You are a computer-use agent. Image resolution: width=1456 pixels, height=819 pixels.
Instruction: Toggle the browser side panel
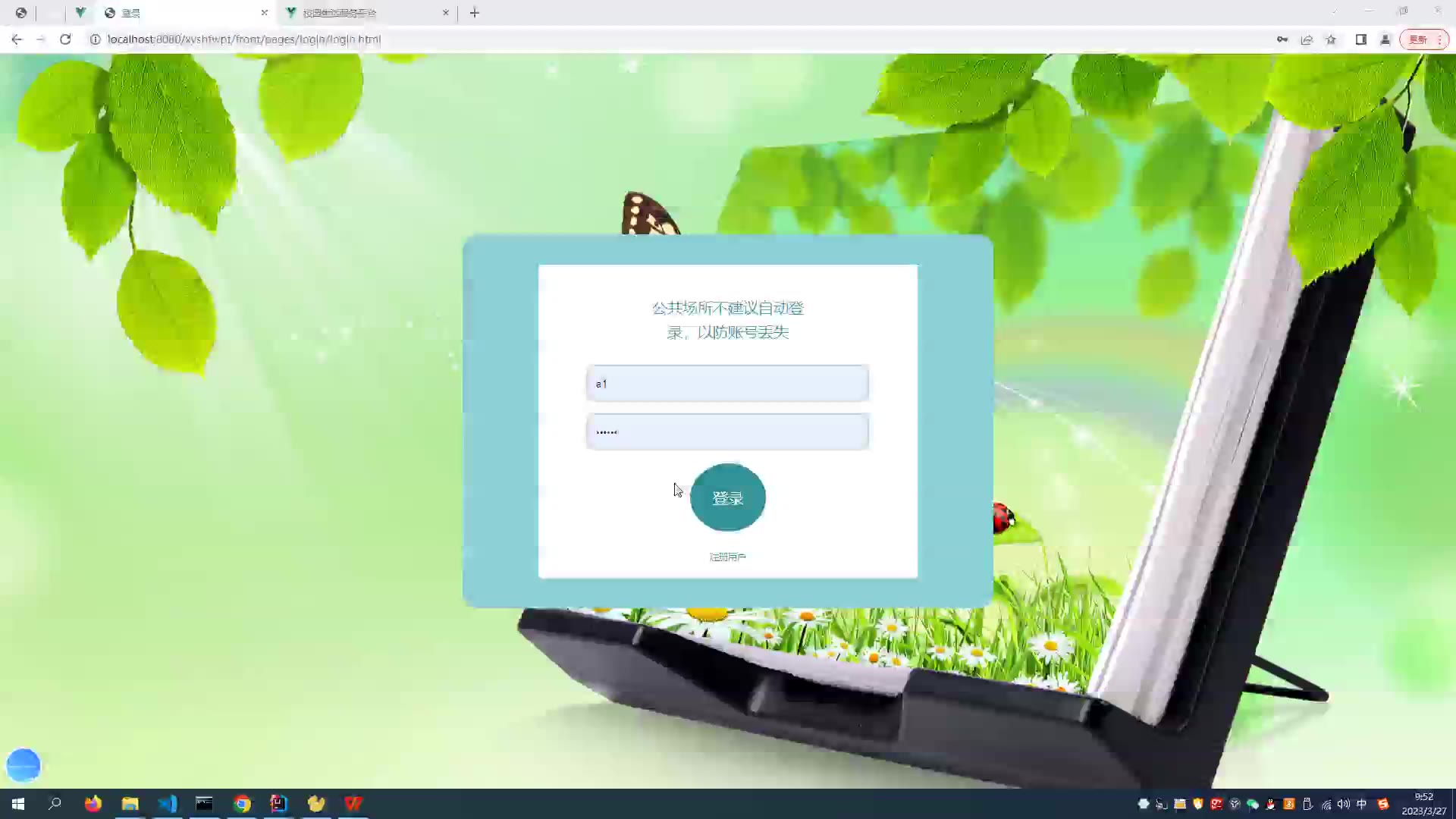1361,39
